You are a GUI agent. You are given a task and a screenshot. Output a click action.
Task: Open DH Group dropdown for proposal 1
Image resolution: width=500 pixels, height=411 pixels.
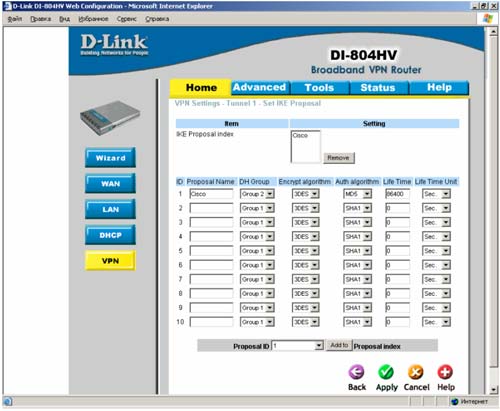tap(257, 194)
